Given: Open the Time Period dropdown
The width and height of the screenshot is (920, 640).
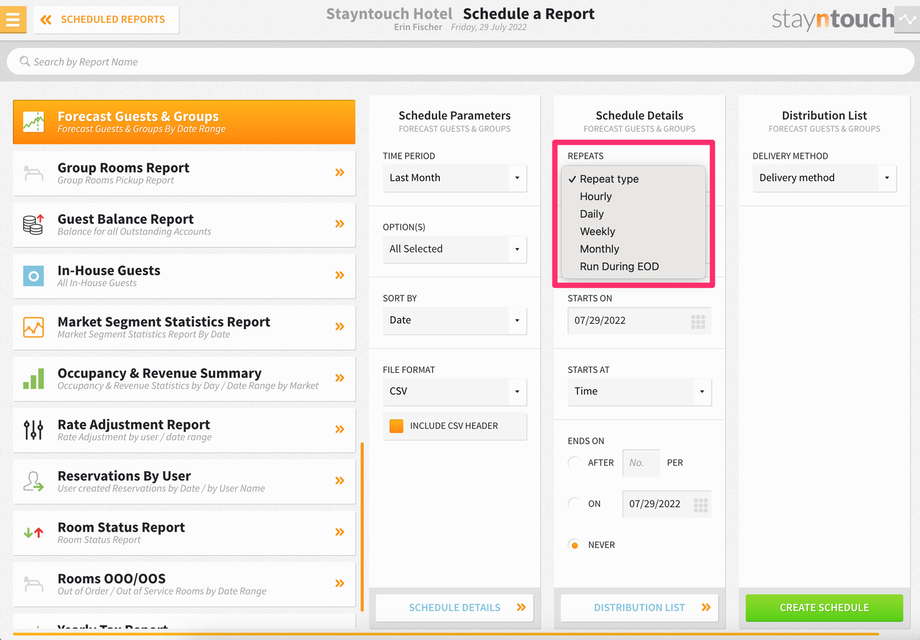Looking at the screenshot, I should coord(455,178).
